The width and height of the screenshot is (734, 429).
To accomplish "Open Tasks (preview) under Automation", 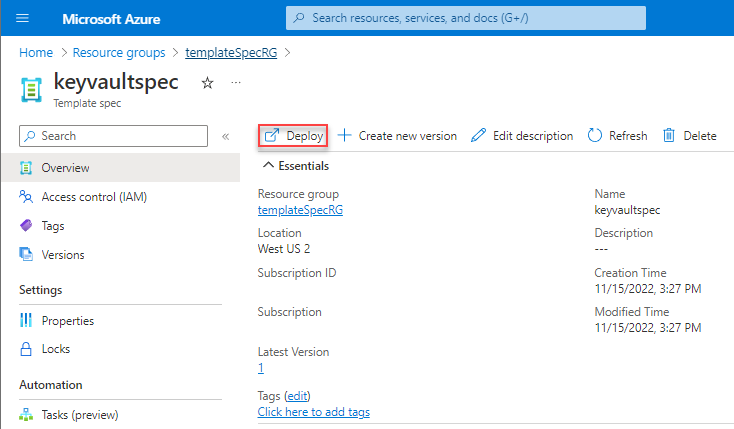I will point(79,415).
